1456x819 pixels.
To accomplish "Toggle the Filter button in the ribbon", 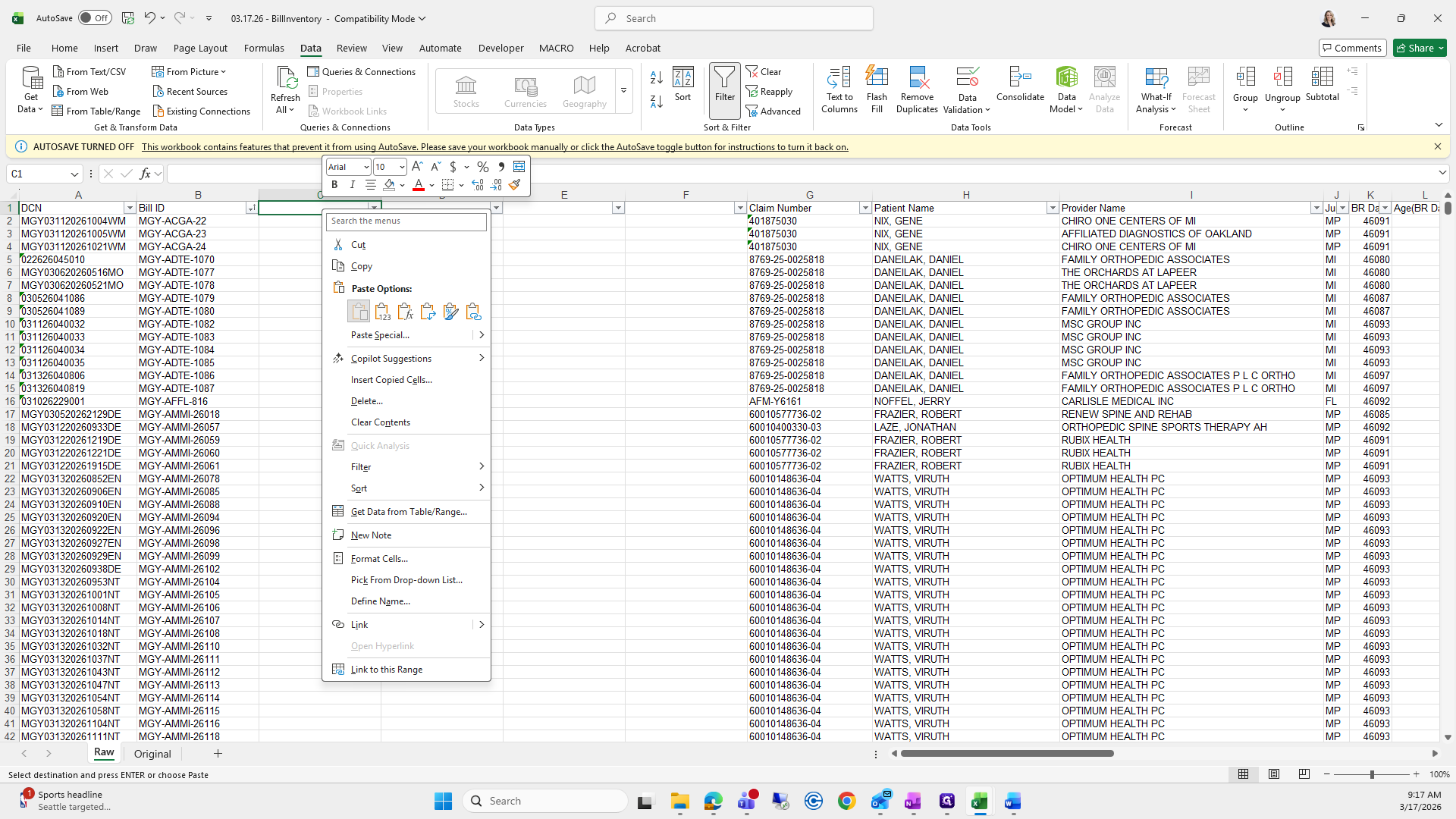I will coord(724,84).
